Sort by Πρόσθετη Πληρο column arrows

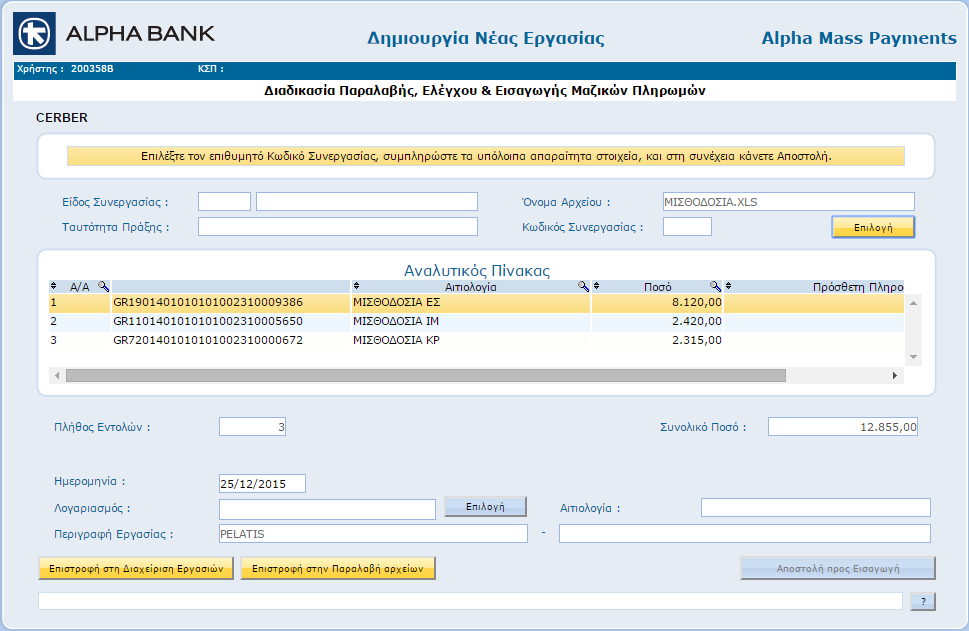729,286
